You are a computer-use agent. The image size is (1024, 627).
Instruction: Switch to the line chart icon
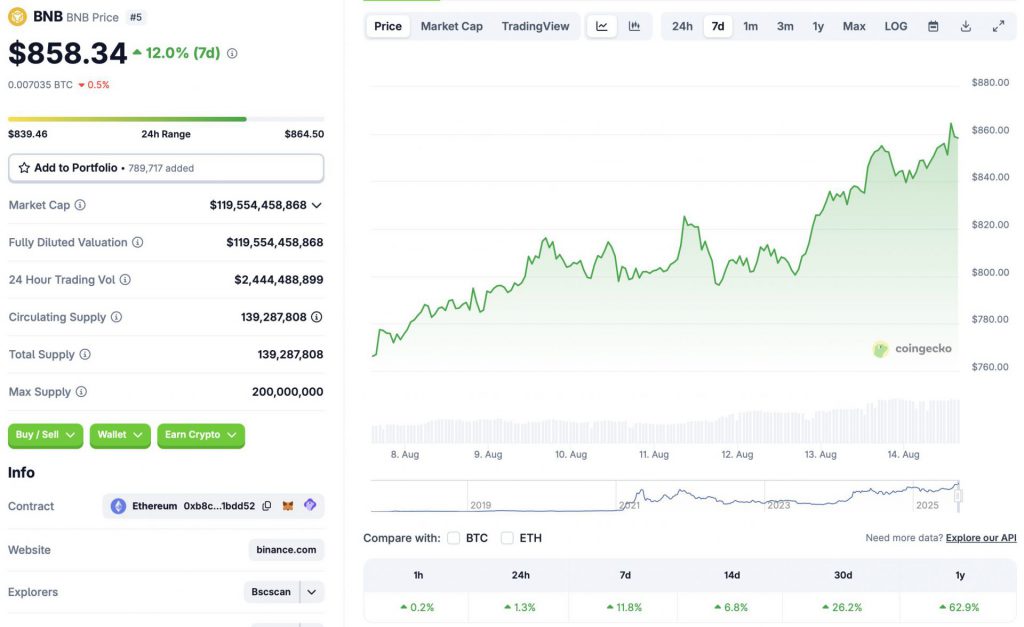coord(601,26)
